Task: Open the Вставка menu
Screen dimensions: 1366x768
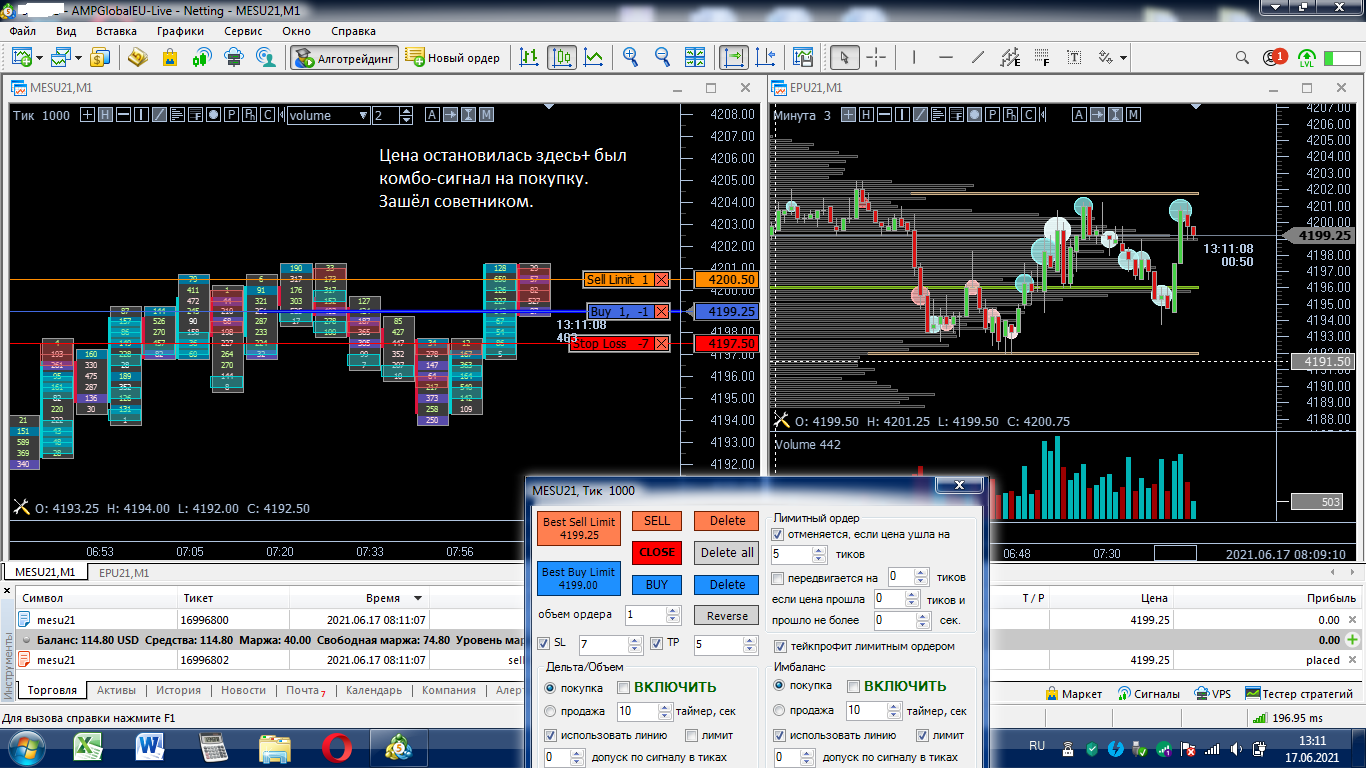Action: click(x=116, y=31)
